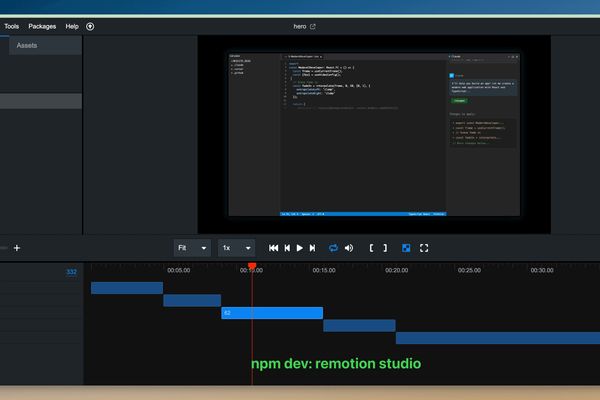Open the Tools menu

tap(11, 26)
